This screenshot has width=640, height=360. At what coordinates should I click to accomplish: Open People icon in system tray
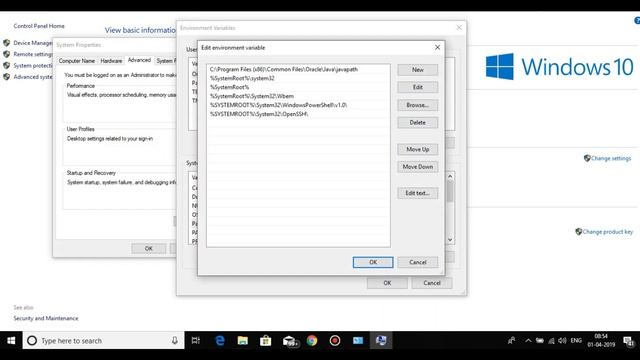pyautogui.click(x=511, y=340)
